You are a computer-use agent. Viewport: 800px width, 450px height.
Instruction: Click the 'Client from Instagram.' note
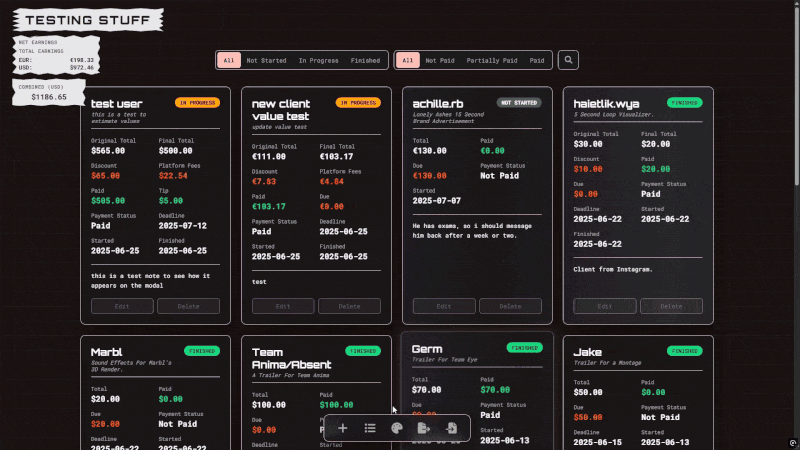point(613,269)
